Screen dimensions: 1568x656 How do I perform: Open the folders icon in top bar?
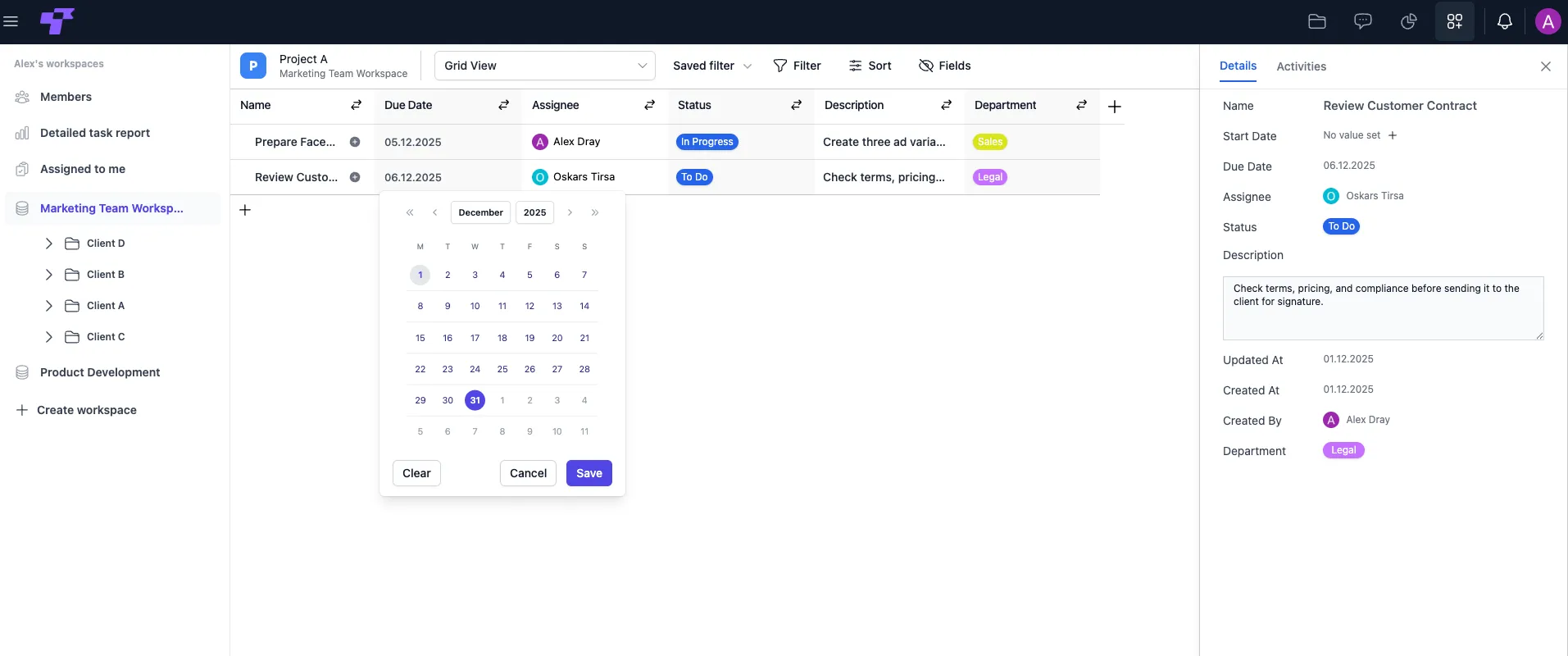point(1317,21)
